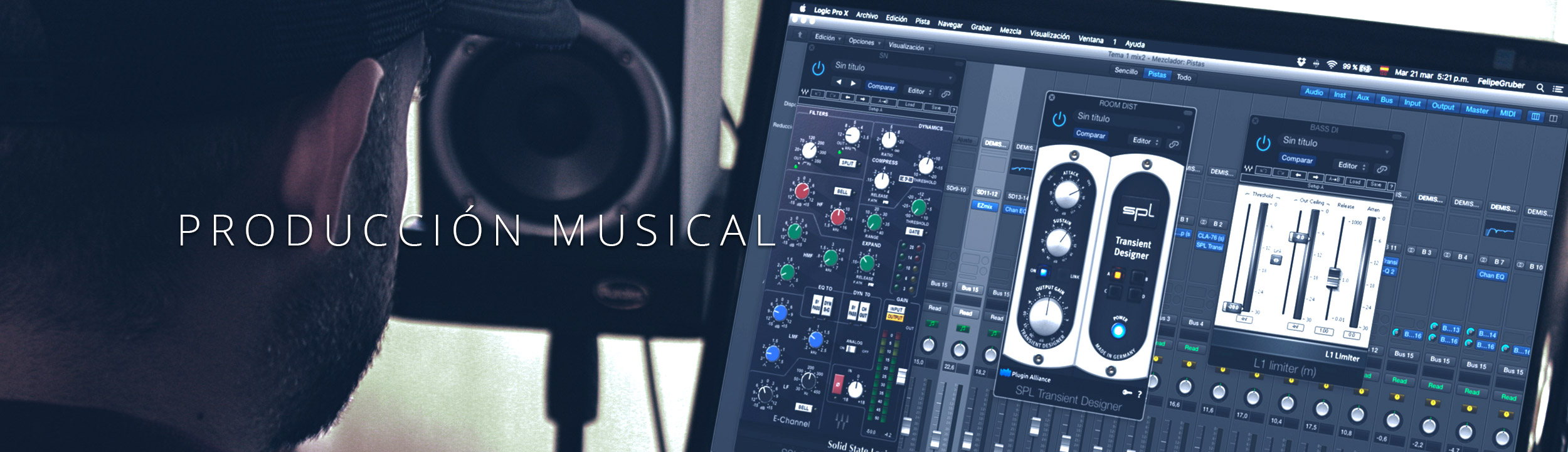Toggle the blue ON button in Transient Designer

pyautogui.click(x=1043, y=272)
